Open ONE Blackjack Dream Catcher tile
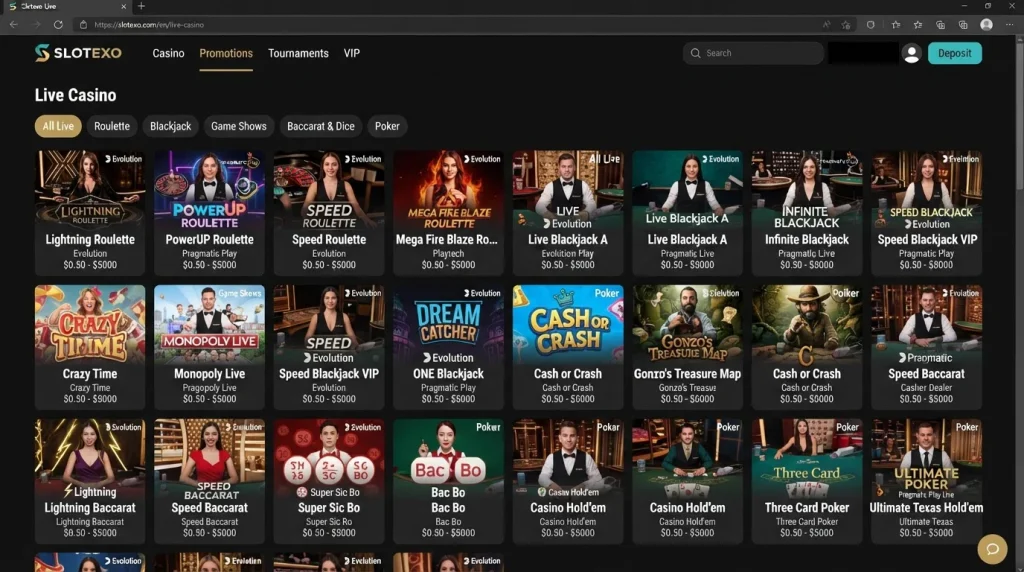Viewport: 1024px width, 572px height. coord(449,347)
